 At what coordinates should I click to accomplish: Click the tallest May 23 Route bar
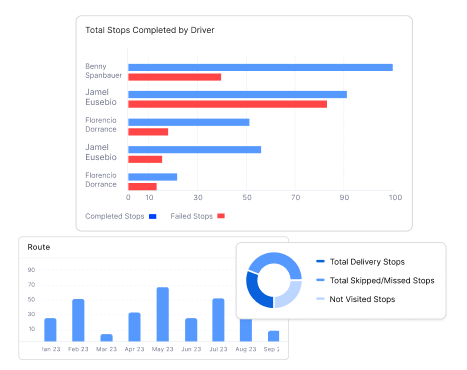(x=163, y=314)
